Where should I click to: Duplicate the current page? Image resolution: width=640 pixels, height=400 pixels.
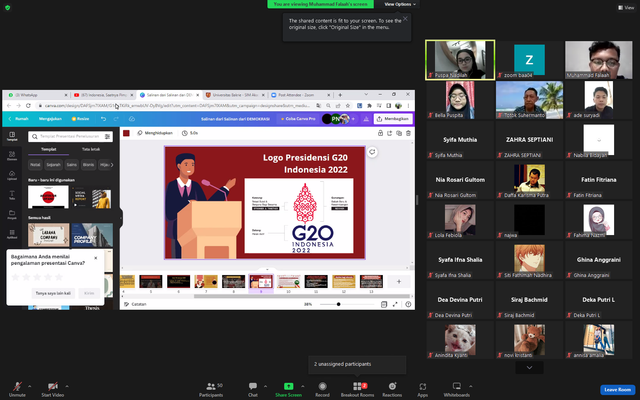pos(399,133)
